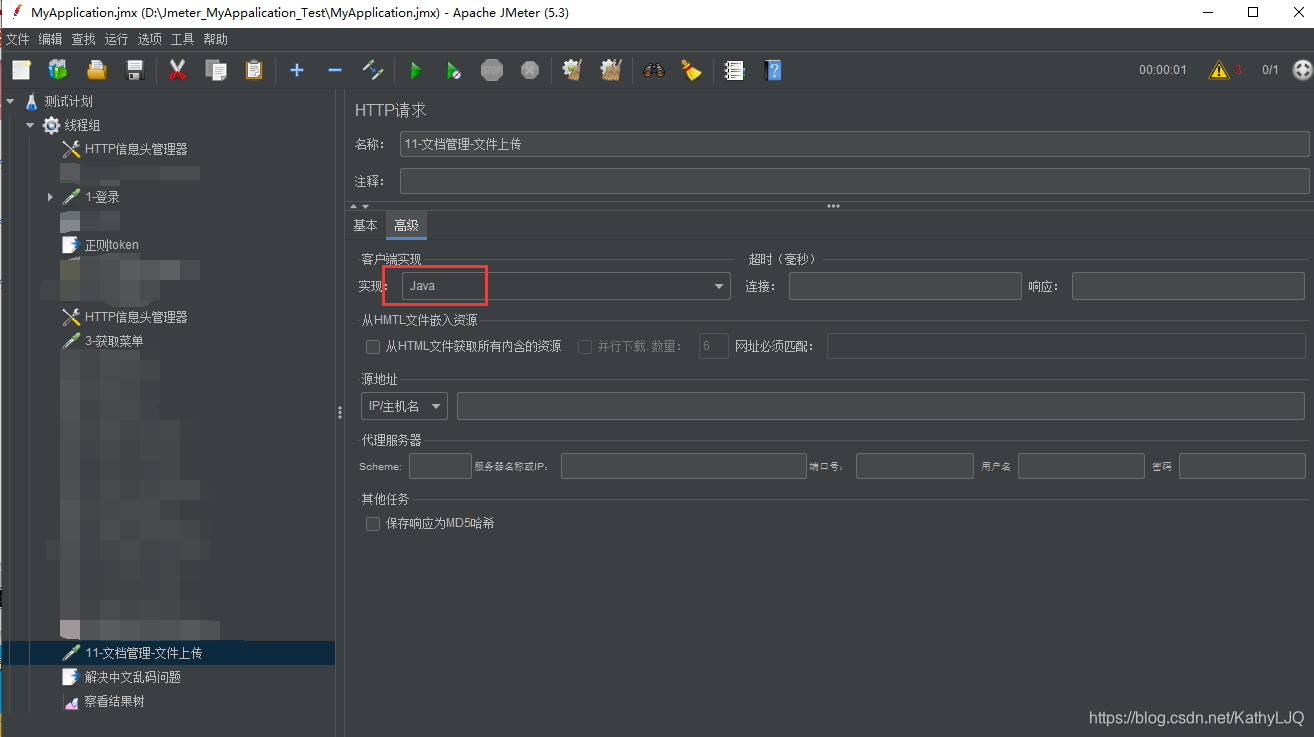Start test with no pauses icon

click(453, 70)
